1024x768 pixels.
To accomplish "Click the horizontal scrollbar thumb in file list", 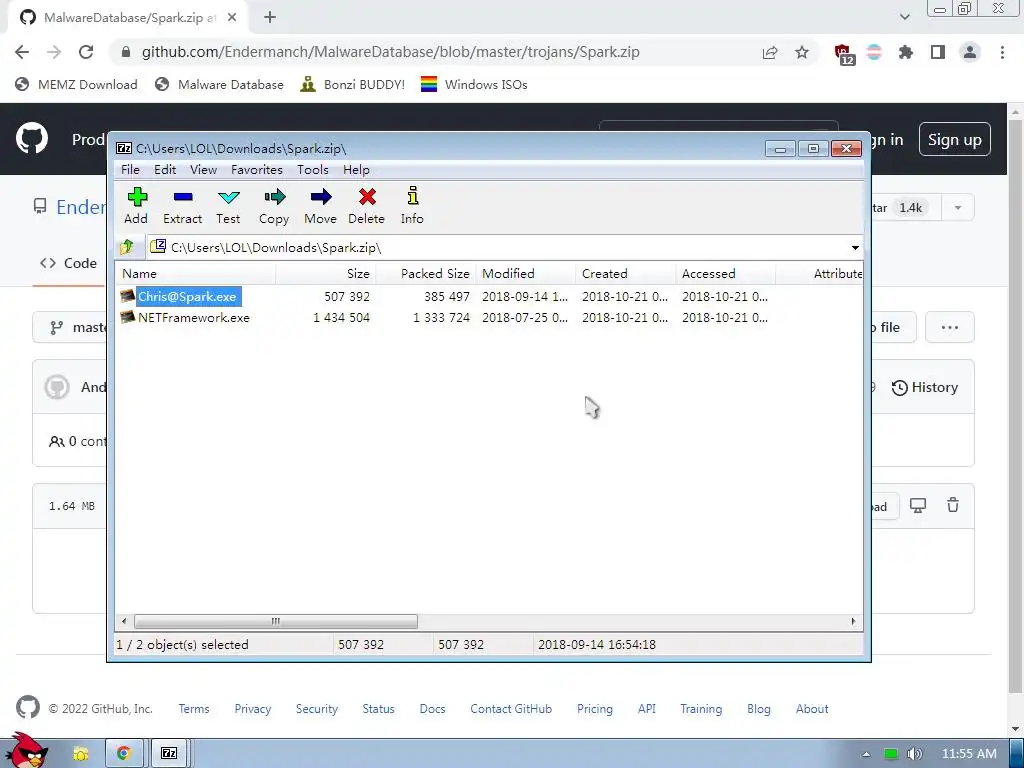I will pyautogui.click(x=276, y=621).
